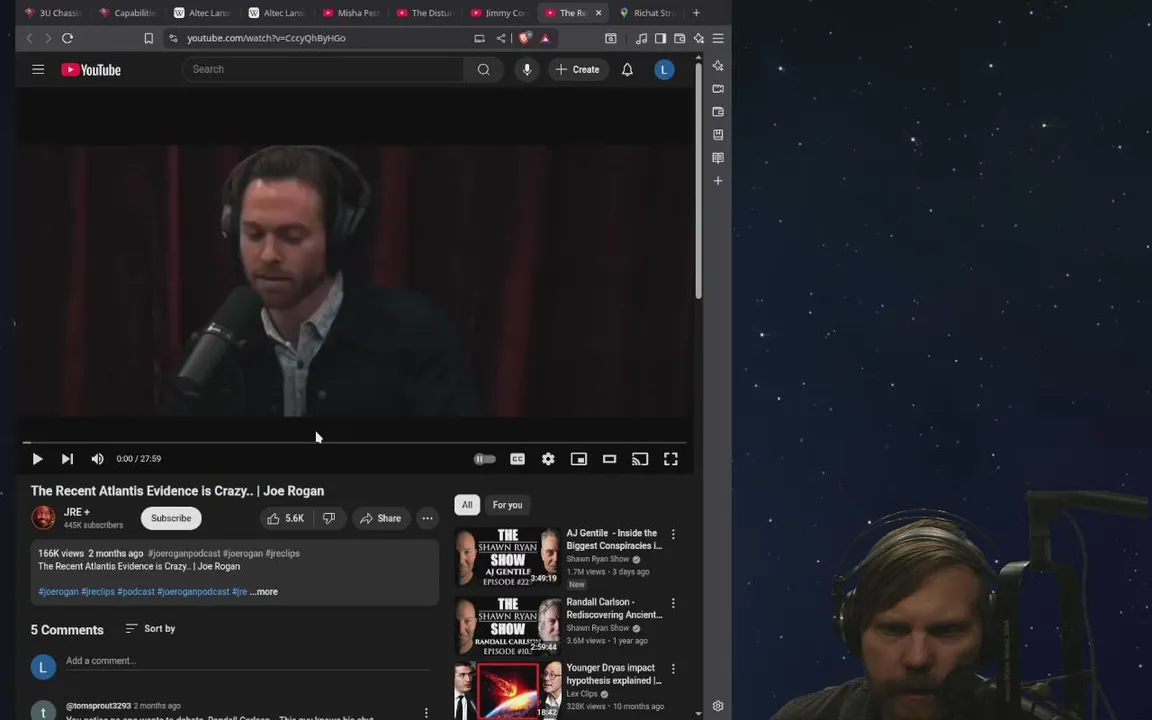Toggle the browser sidebar panel icon

pyautogui.click(x=660, y=38)
